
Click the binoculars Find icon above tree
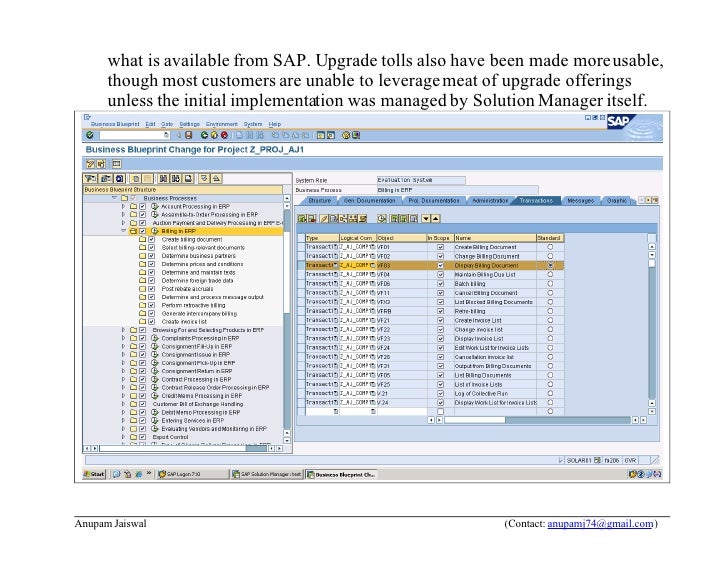(163, 178)
